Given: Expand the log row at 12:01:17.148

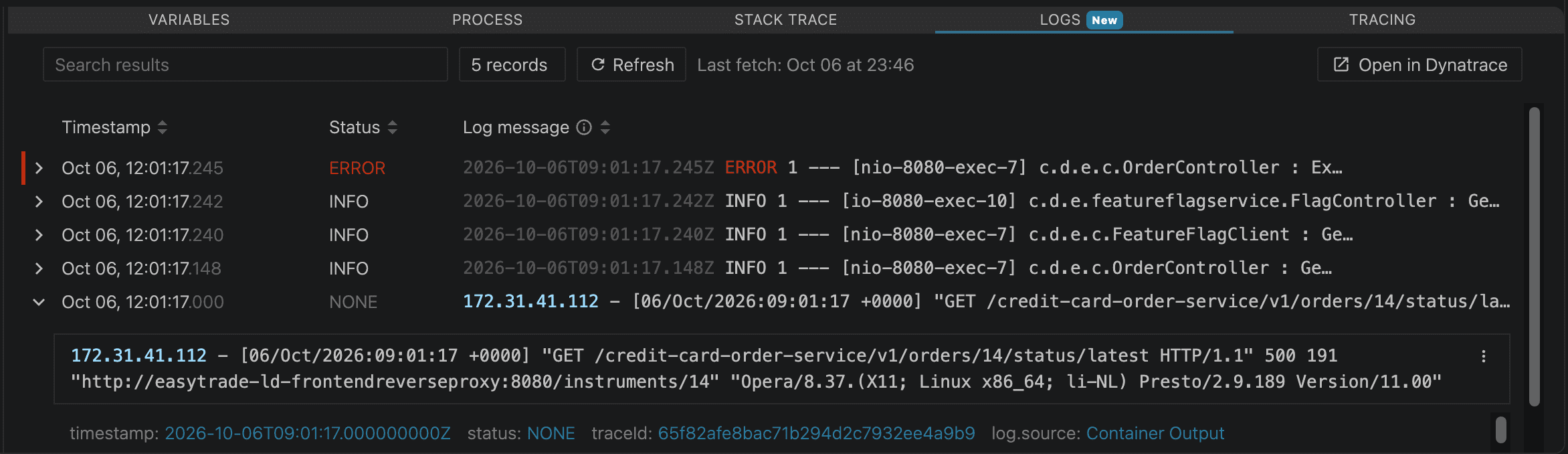Looking at the screenshot, I should coord(39,269).
